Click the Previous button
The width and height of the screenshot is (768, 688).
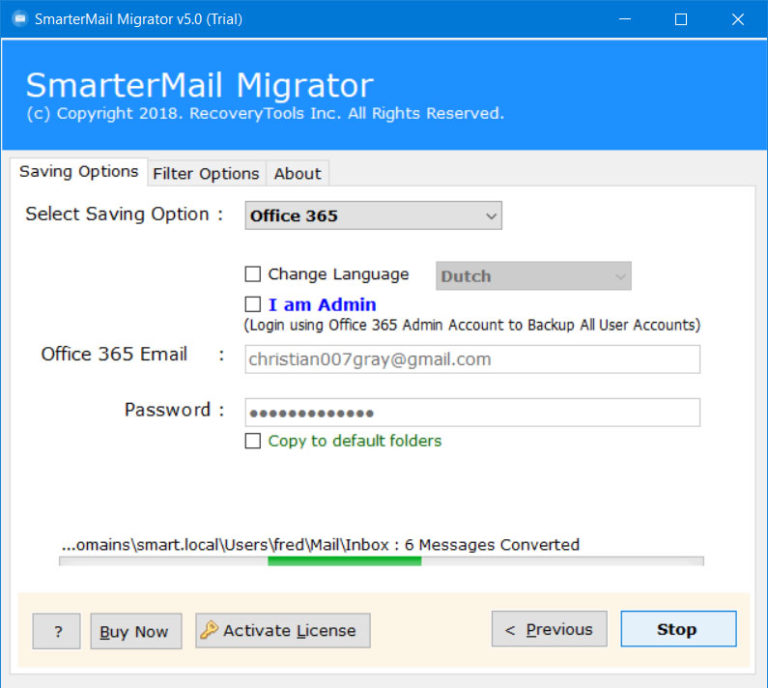550,629
